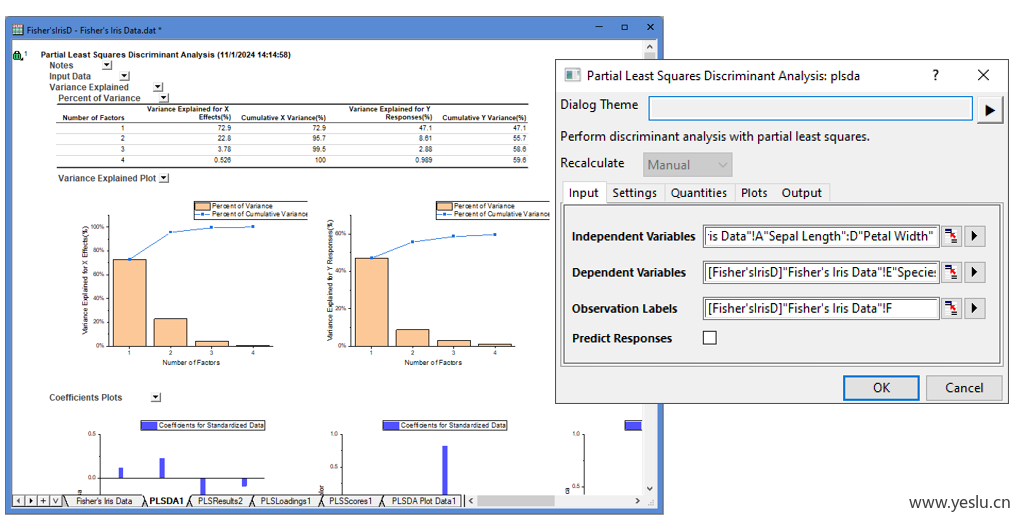Click the Partial Least Squares Discriminant Analysis report title
The width and height of the screenshot is (1022, 522).
click(x=166, y=55)
